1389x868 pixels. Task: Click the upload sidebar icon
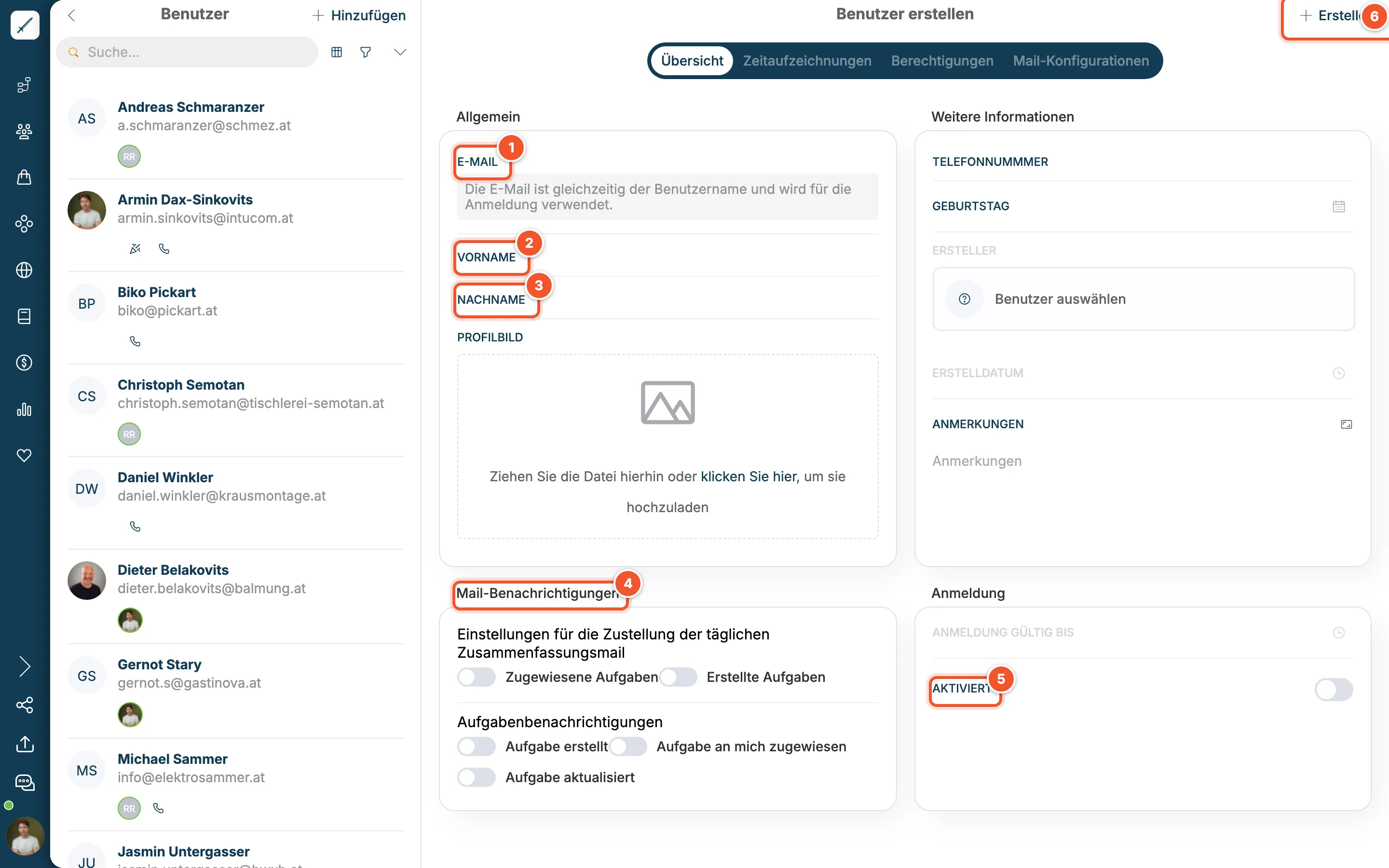click(25, 744)
